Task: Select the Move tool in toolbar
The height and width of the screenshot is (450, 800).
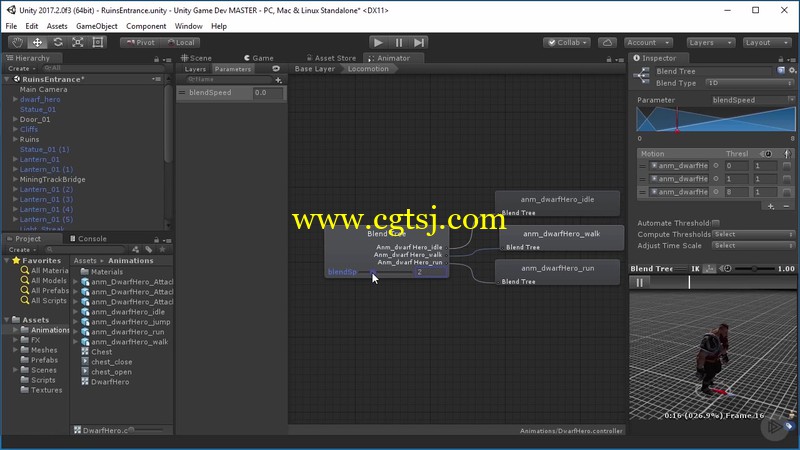Action: pyautogui.click(x=37, y=42)
